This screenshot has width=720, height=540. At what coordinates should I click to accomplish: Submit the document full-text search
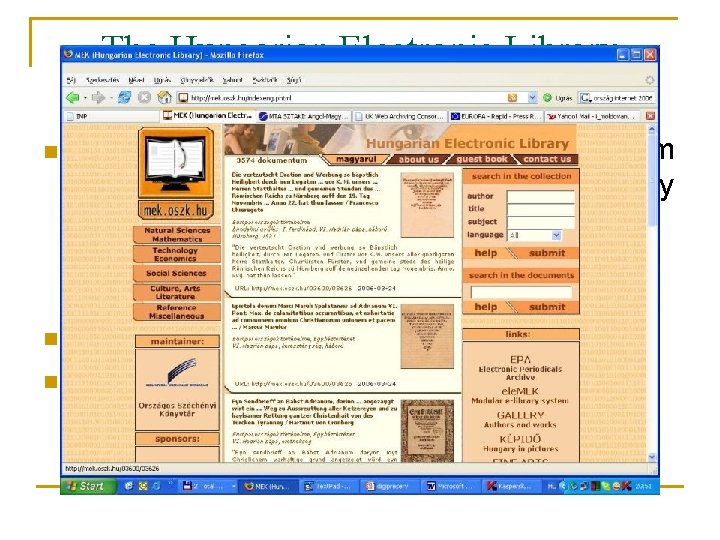click(x=547, y=307)
